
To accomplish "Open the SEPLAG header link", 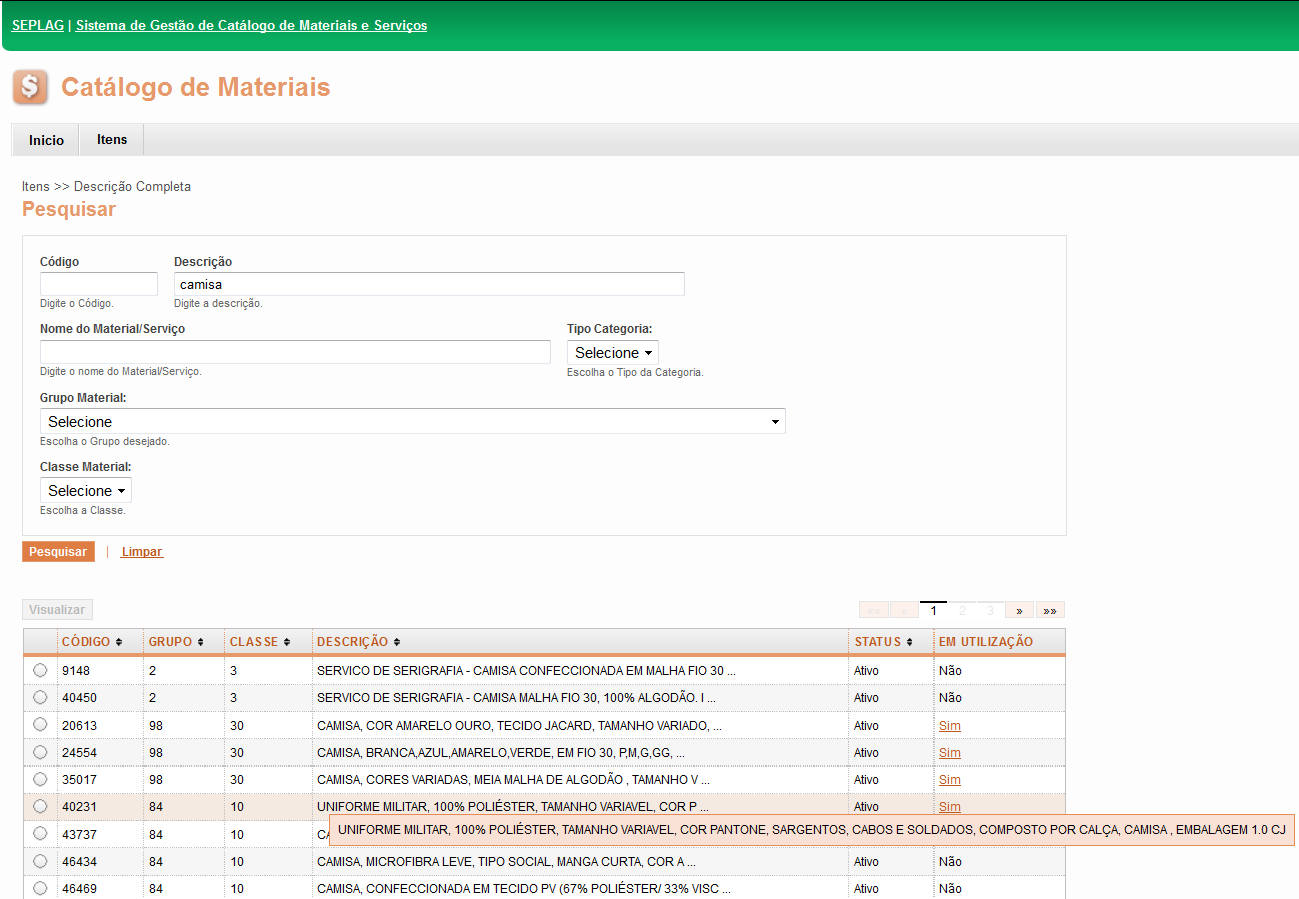I will (38, 25).
